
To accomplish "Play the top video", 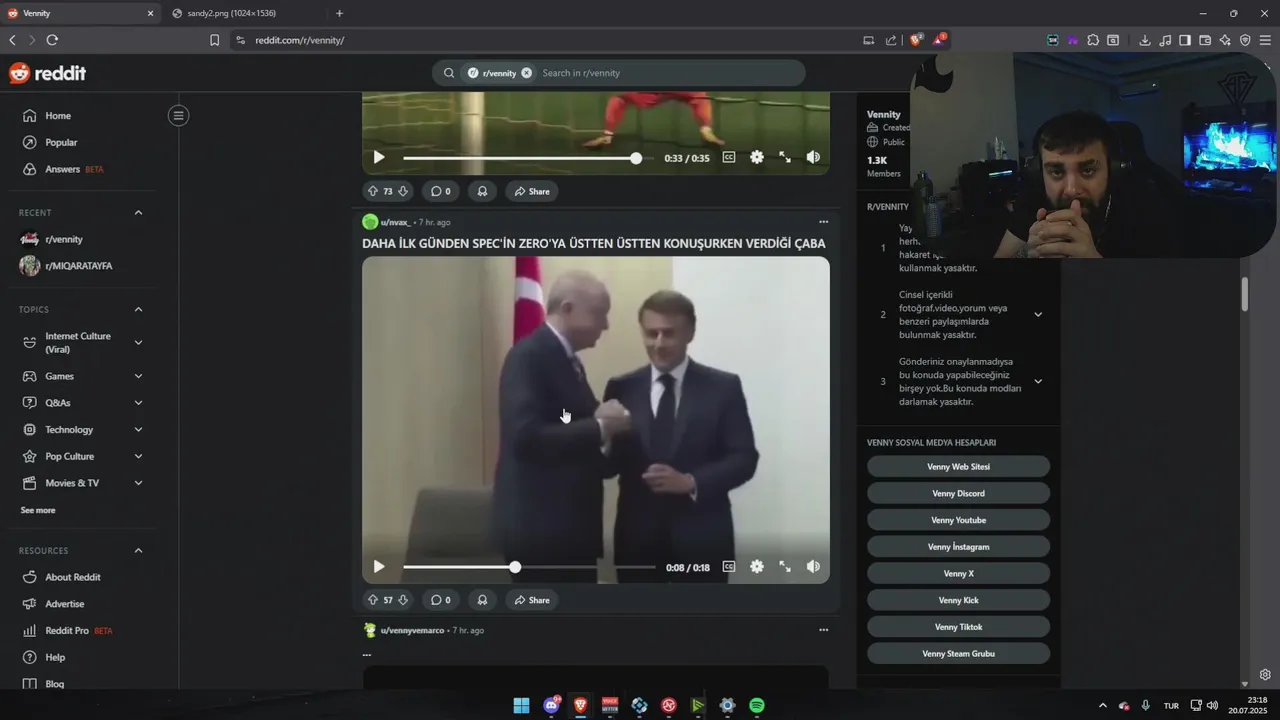I will (x=379, y=157).
